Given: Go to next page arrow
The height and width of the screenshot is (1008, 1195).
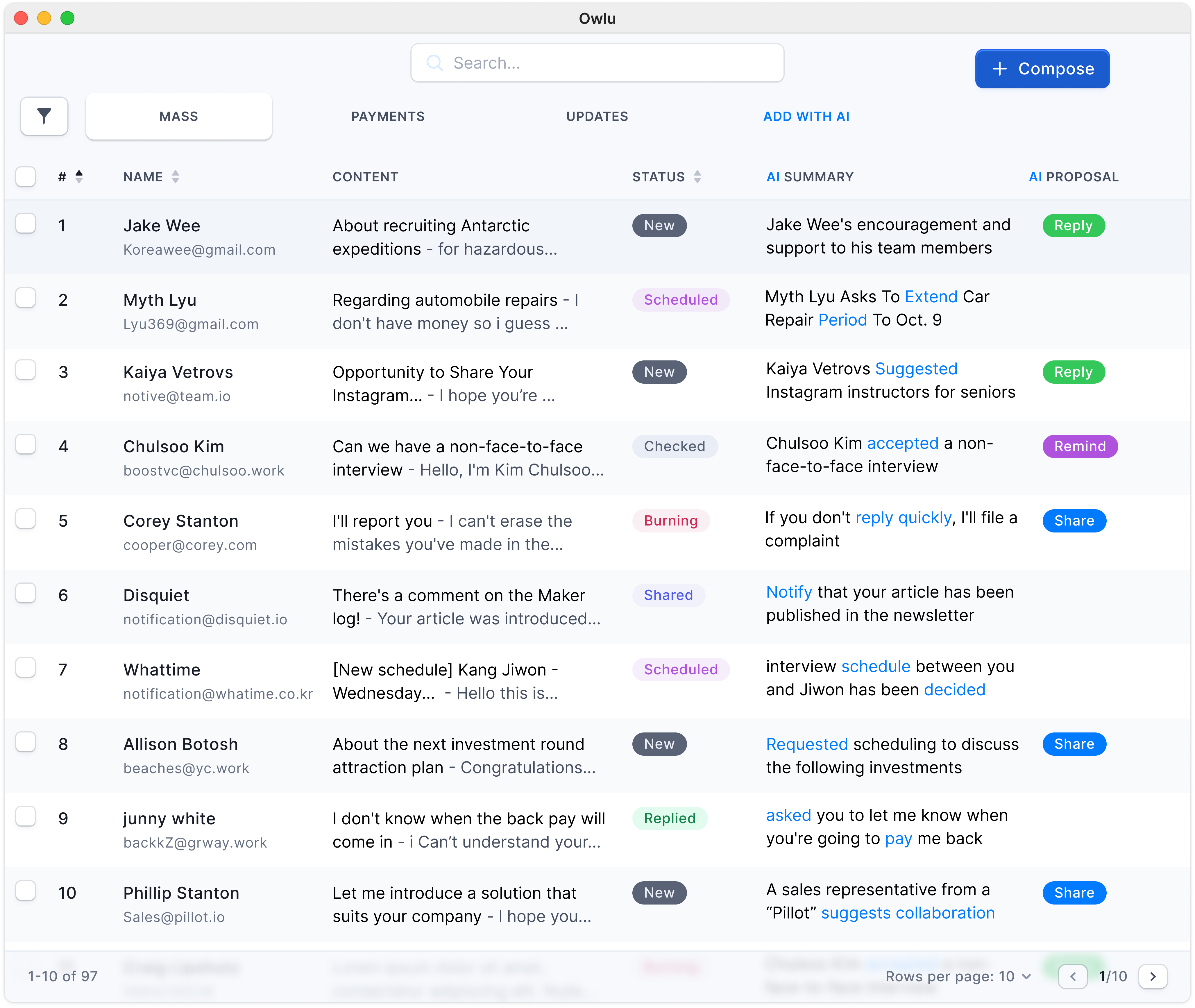Looking at the screenshot, I should [x=1152, y=976].
